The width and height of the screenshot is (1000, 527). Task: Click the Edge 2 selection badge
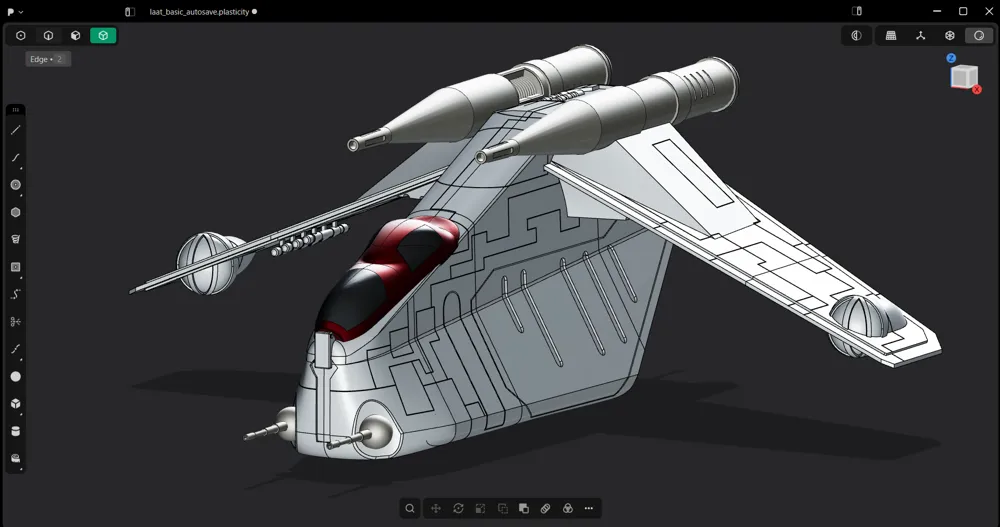coord(48,59)
